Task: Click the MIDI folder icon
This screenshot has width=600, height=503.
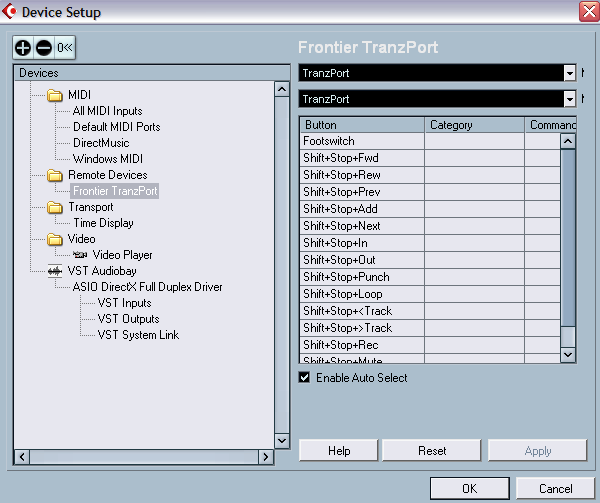Action: pos(55,95)
